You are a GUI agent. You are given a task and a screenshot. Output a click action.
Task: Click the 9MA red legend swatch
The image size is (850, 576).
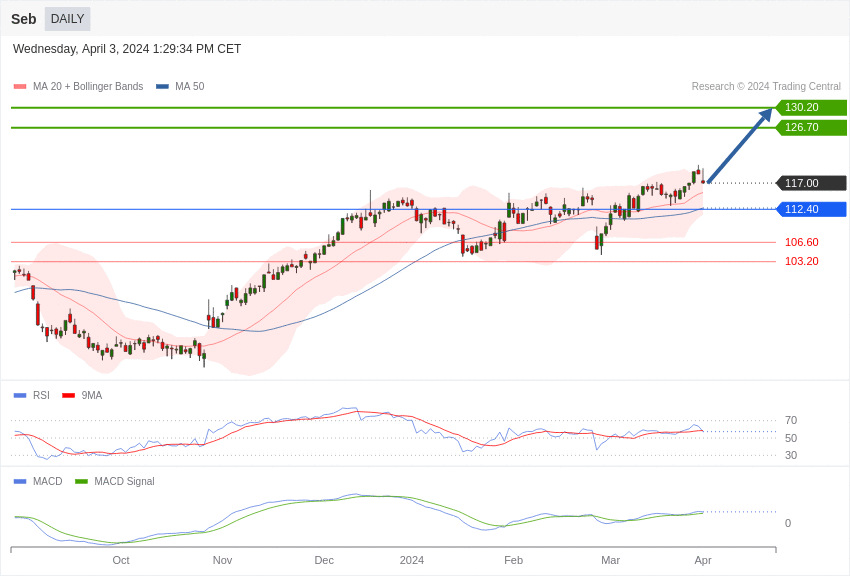click(68, 395)
